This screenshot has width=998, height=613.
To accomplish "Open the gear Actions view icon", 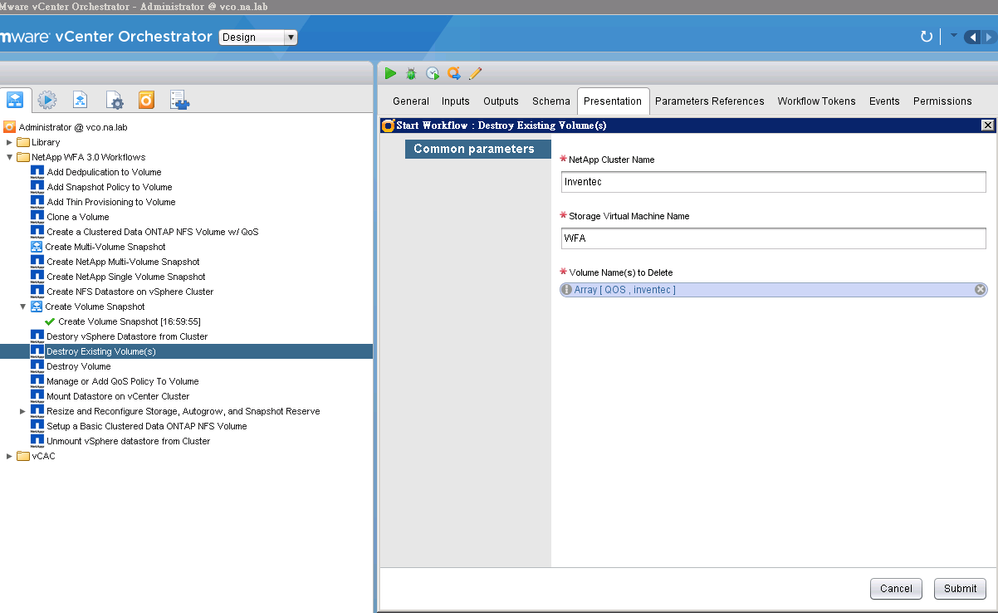I will pos(115,100).
